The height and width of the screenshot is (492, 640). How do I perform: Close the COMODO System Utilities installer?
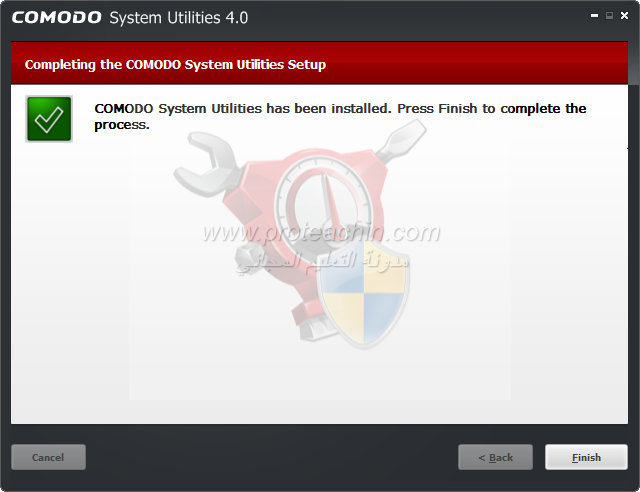point(624,16)
